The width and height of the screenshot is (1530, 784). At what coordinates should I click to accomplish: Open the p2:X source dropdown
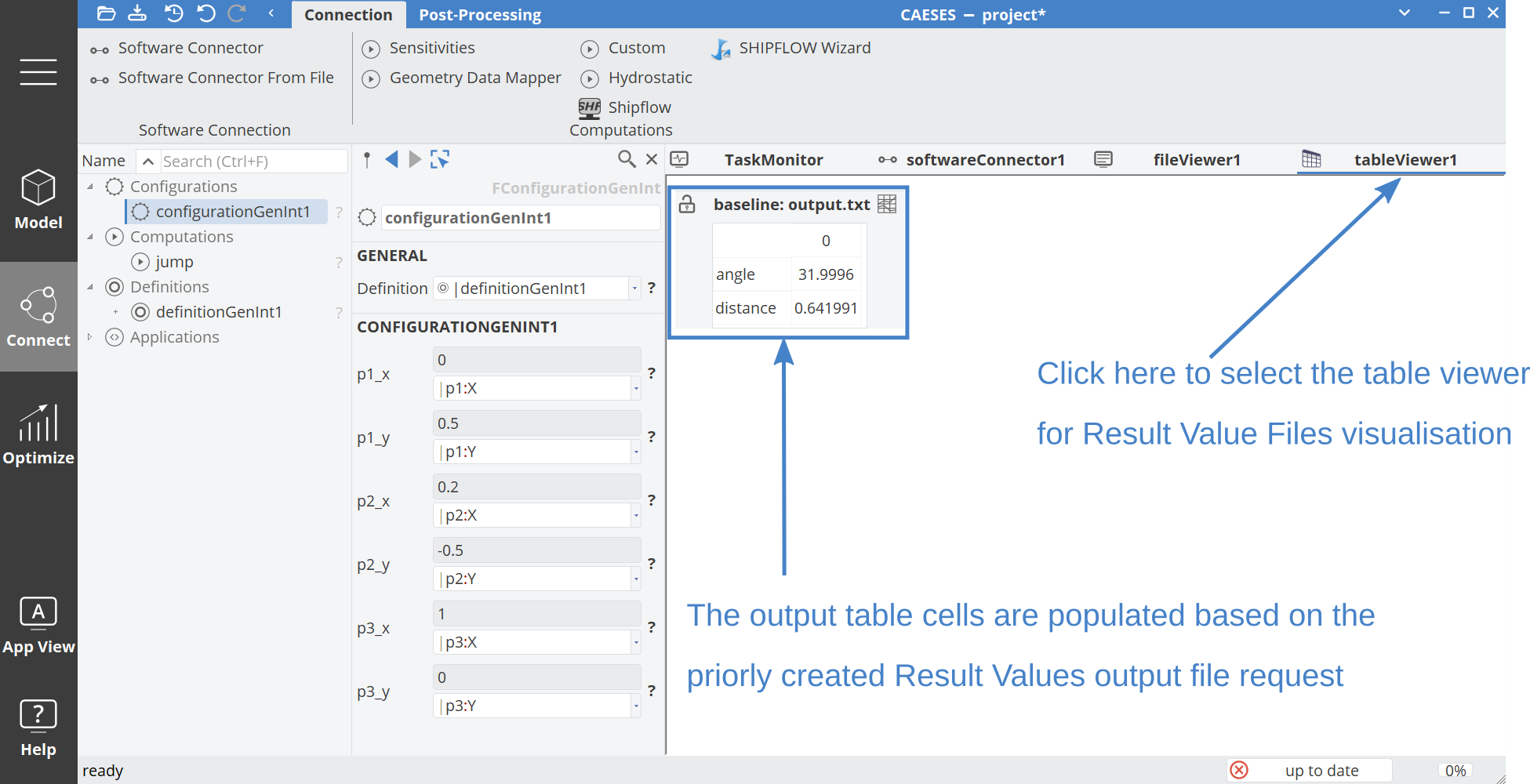coord(635,515)
